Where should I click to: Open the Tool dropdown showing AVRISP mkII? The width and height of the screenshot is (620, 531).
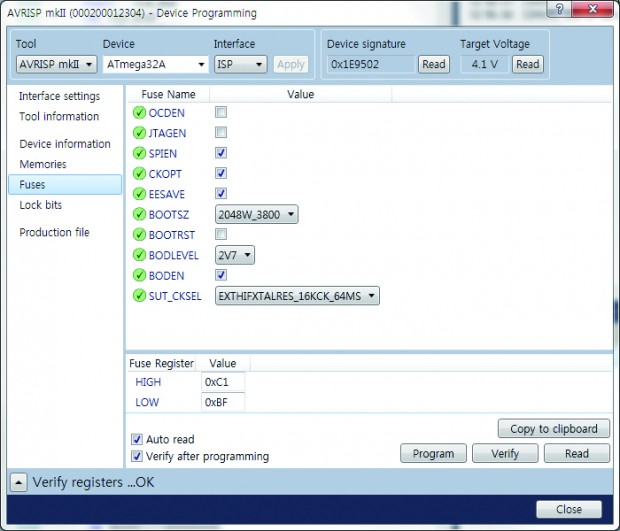57,64
